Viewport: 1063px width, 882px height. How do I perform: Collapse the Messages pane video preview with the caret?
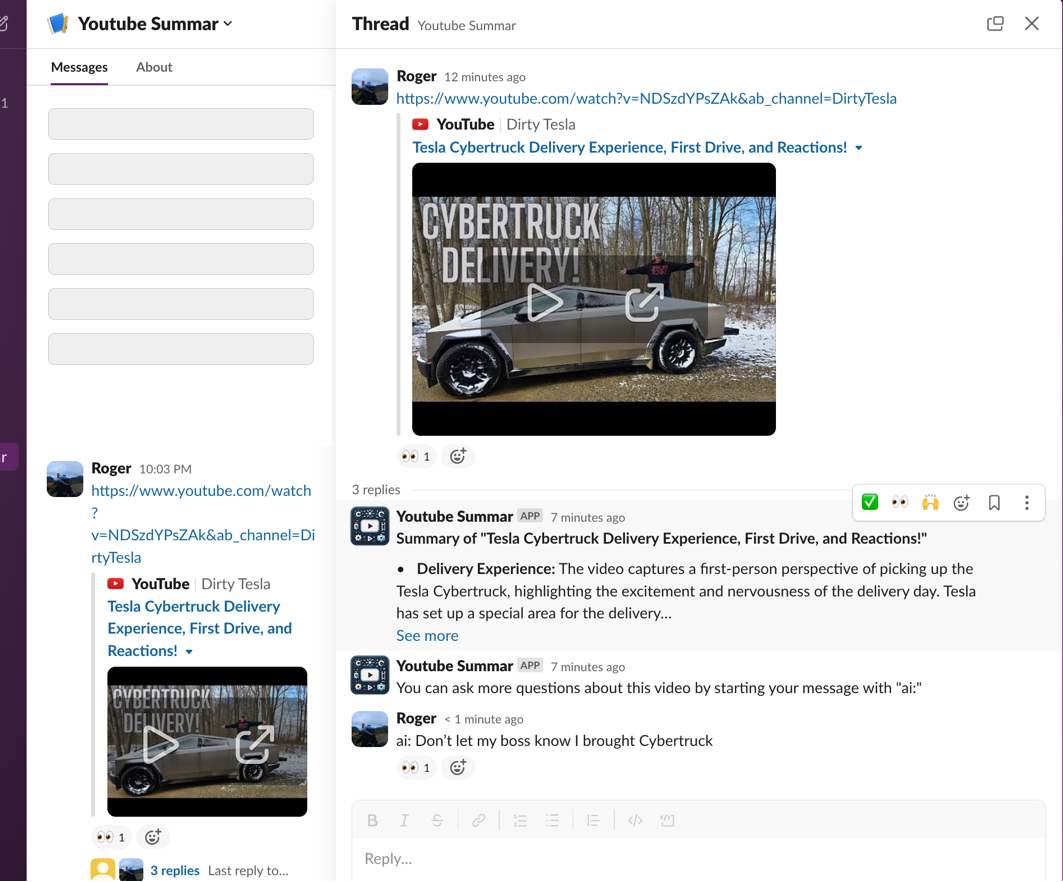point(189,652)
